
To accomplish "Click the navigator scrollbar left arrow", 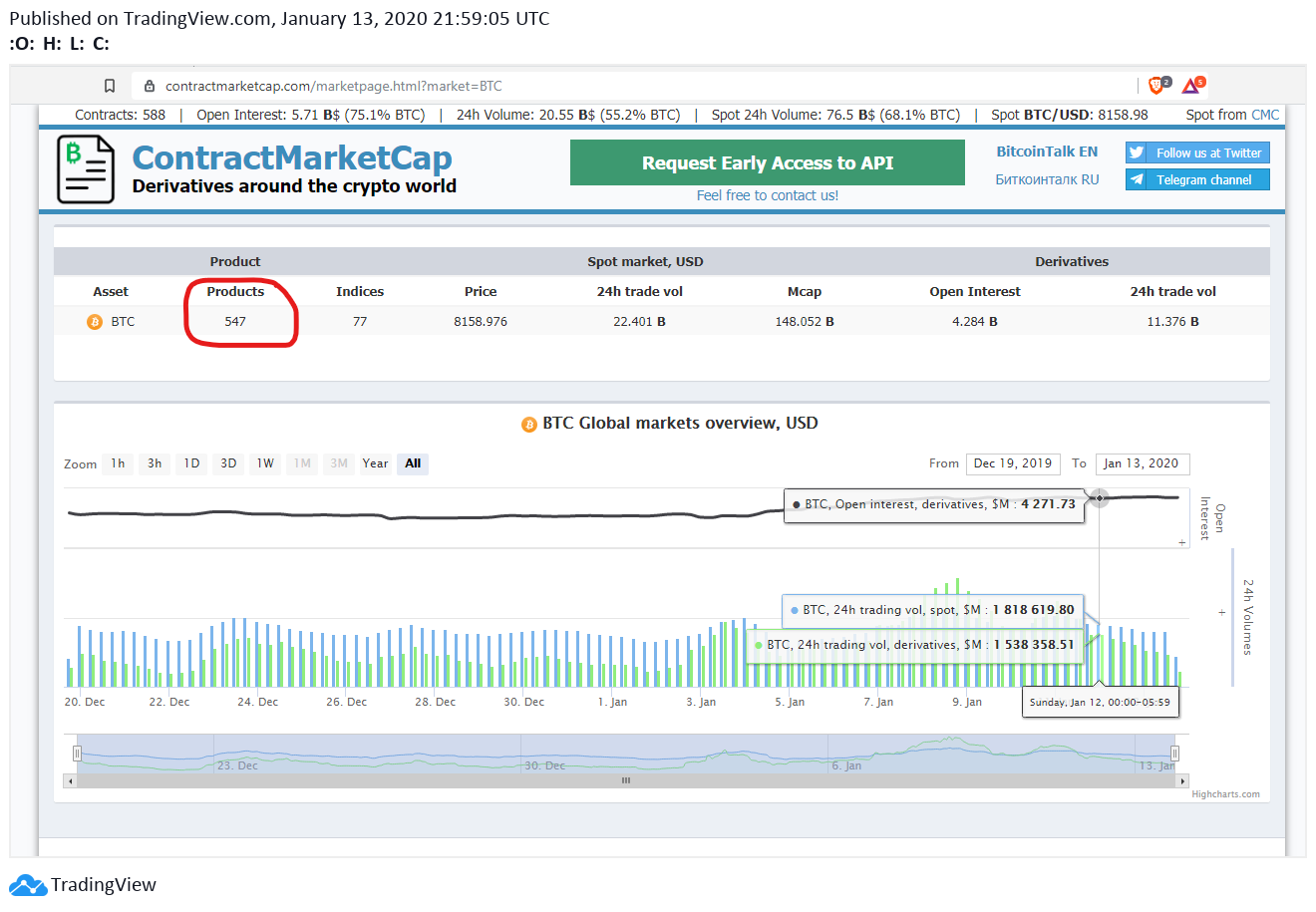I will pyautogui.click(x=69, y=780).
